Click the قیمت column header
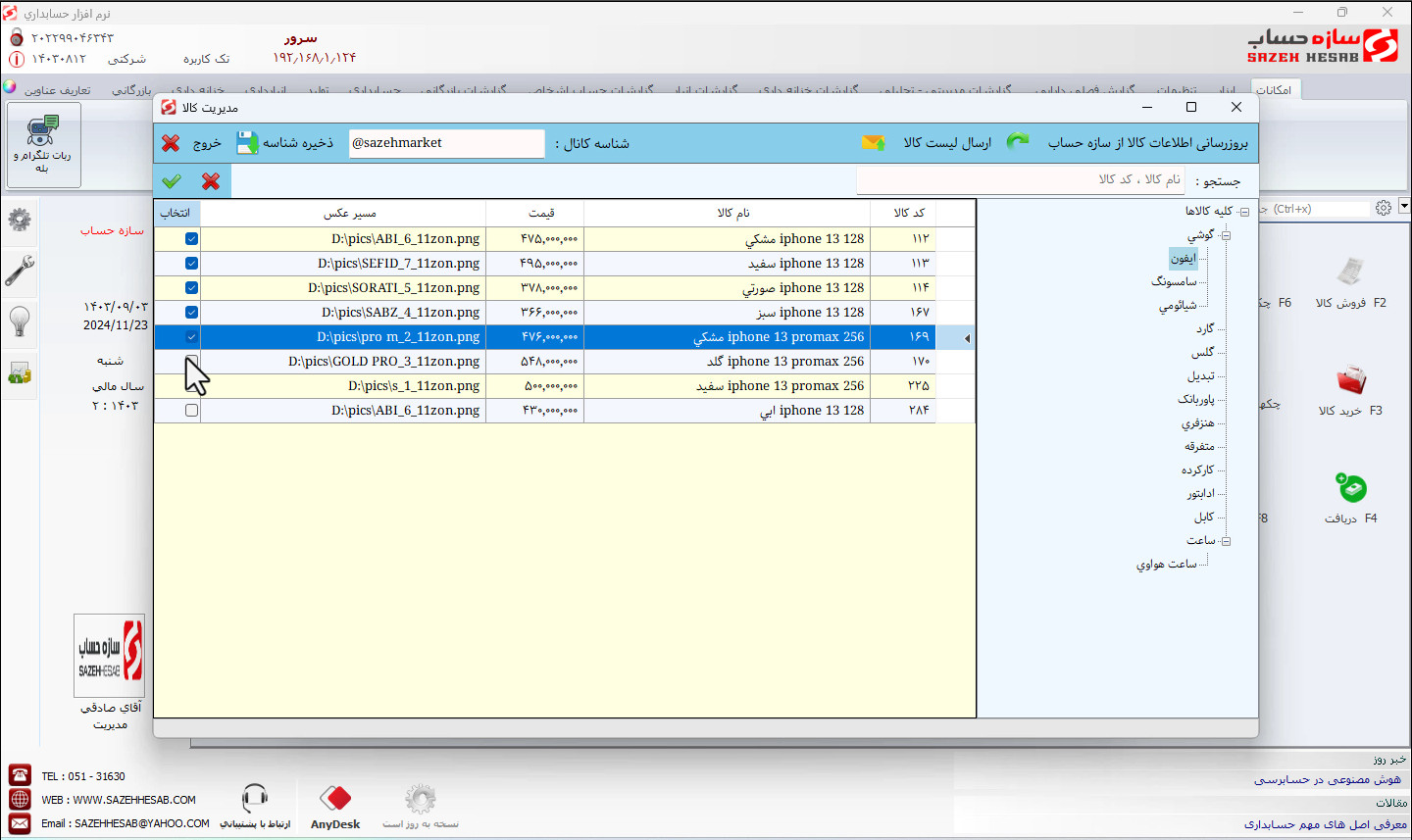 (542, 213)
